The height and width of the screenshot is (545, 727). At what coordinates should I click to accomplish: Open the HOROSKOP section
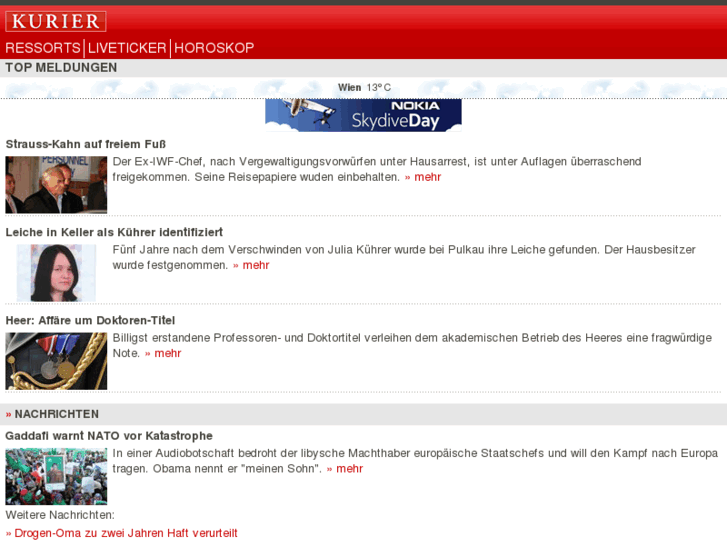click(x=214, y=48)
